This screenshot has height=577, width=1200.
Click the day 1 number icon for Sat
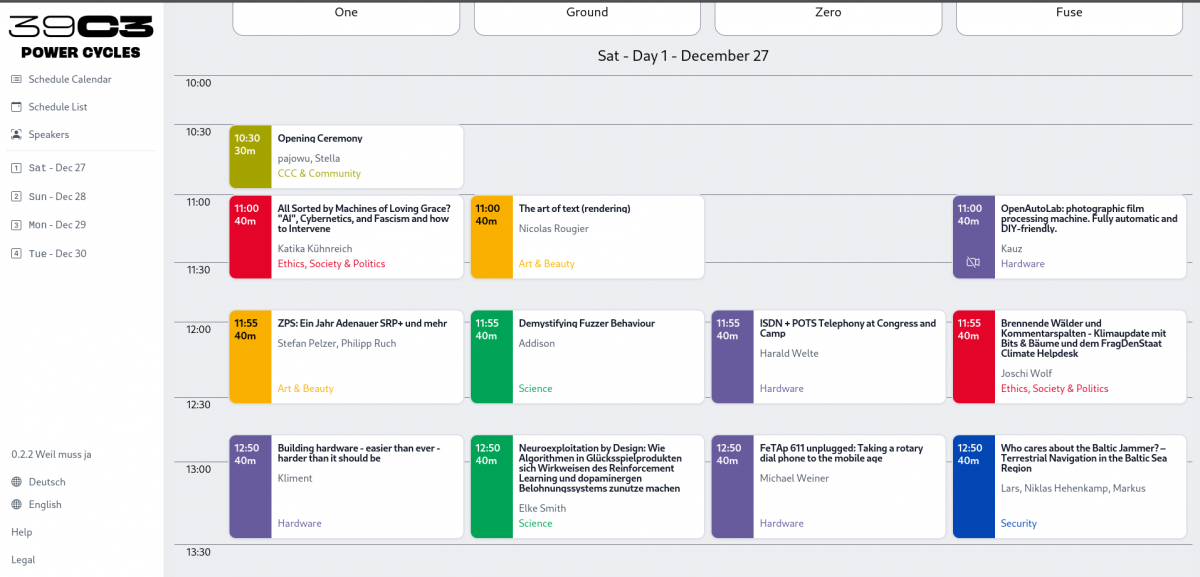[x=16, y=168]
